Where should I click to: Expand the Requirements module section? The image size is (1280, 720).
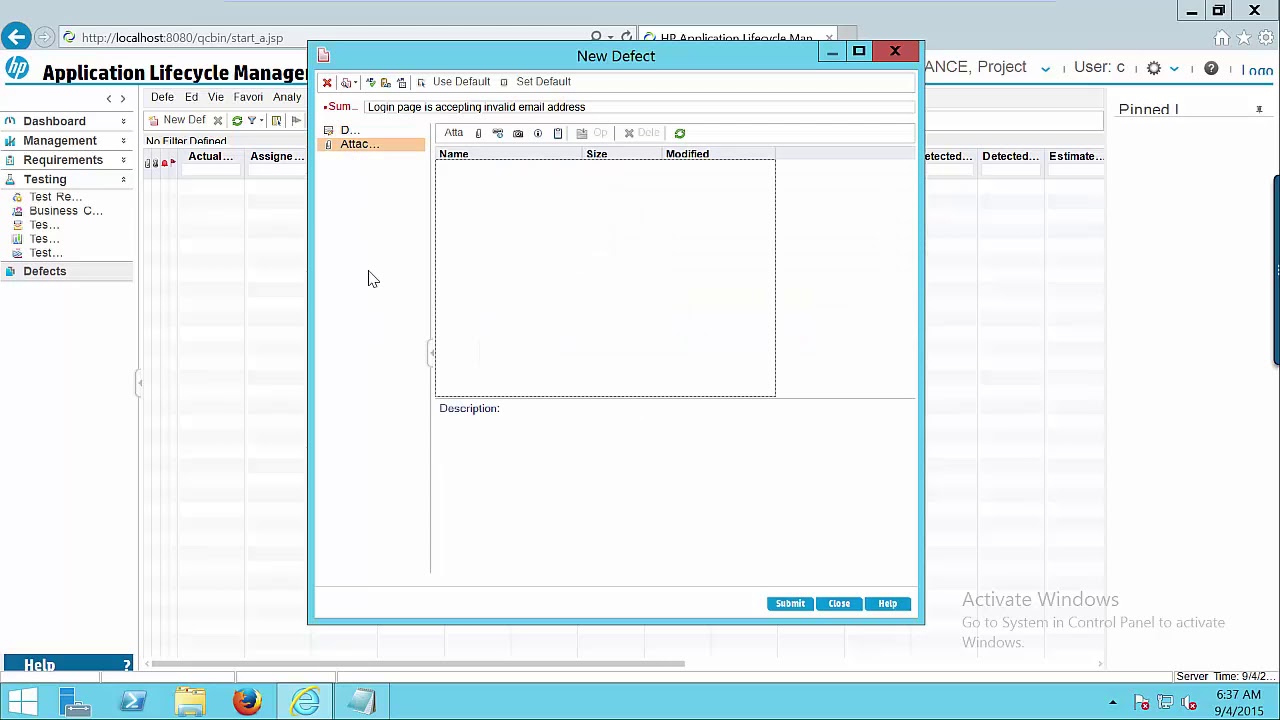[123, 160]
